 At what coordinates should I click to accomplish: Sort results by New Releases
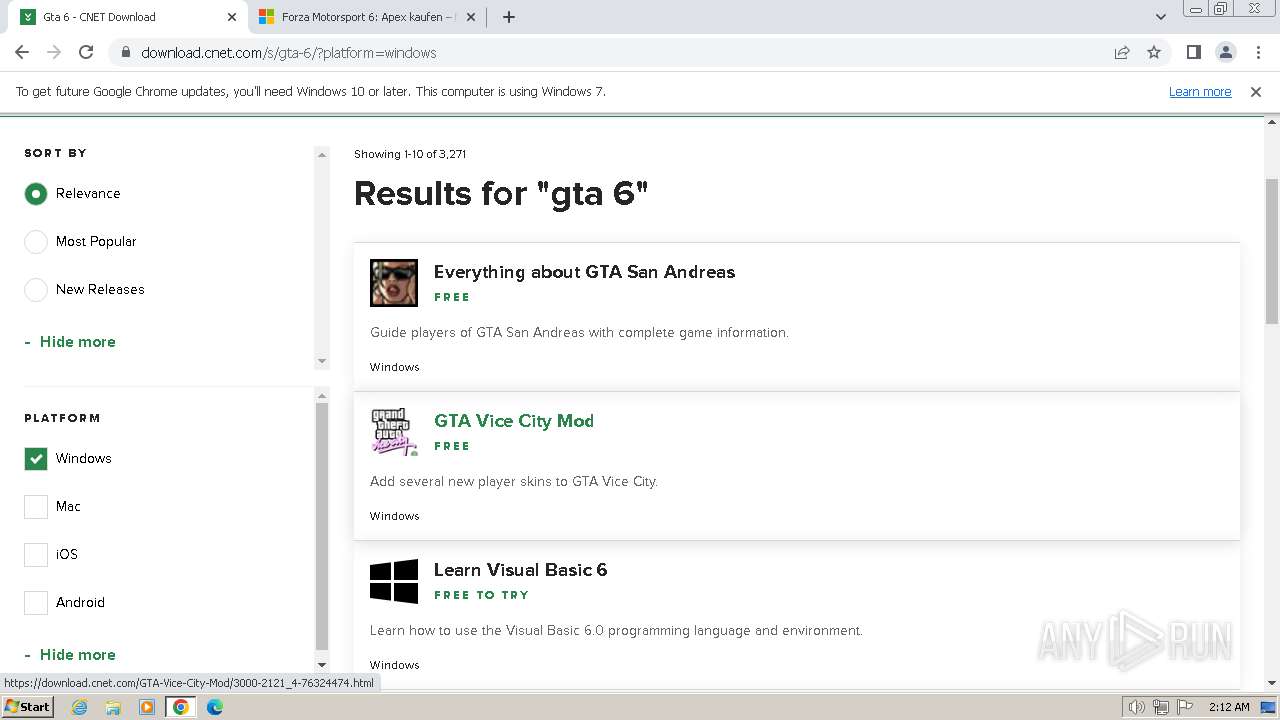[x=36, y=289]
